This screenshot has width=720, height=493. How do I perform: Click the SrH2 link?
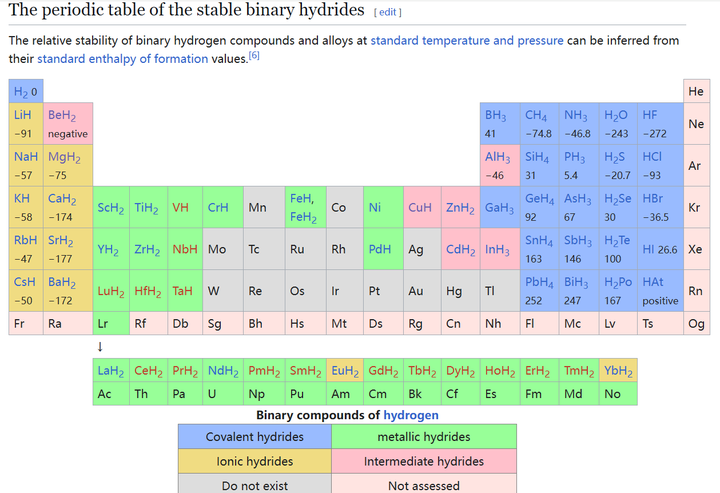(x=61, y=241)
